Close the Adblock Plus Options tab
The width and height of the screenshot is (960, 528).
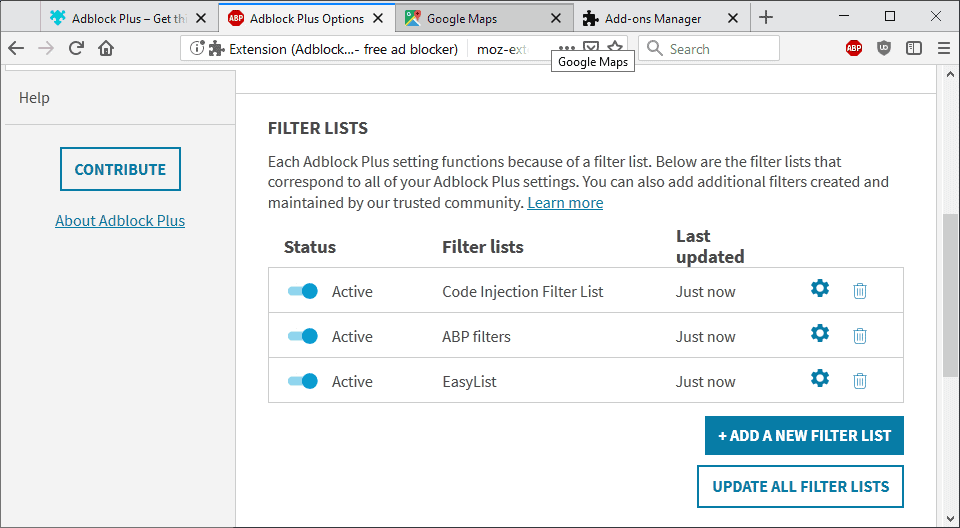(x=378, y=18)
